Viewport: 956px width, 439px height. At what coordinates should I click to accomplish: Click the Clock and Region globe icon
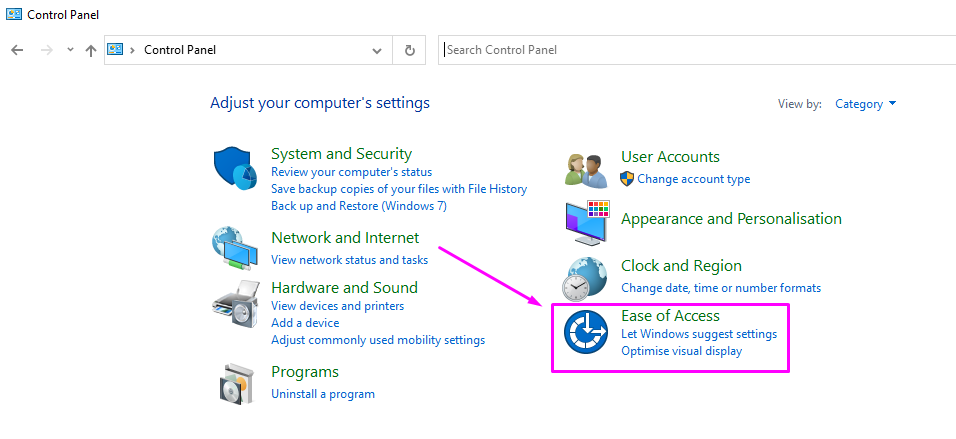(584, 278)
